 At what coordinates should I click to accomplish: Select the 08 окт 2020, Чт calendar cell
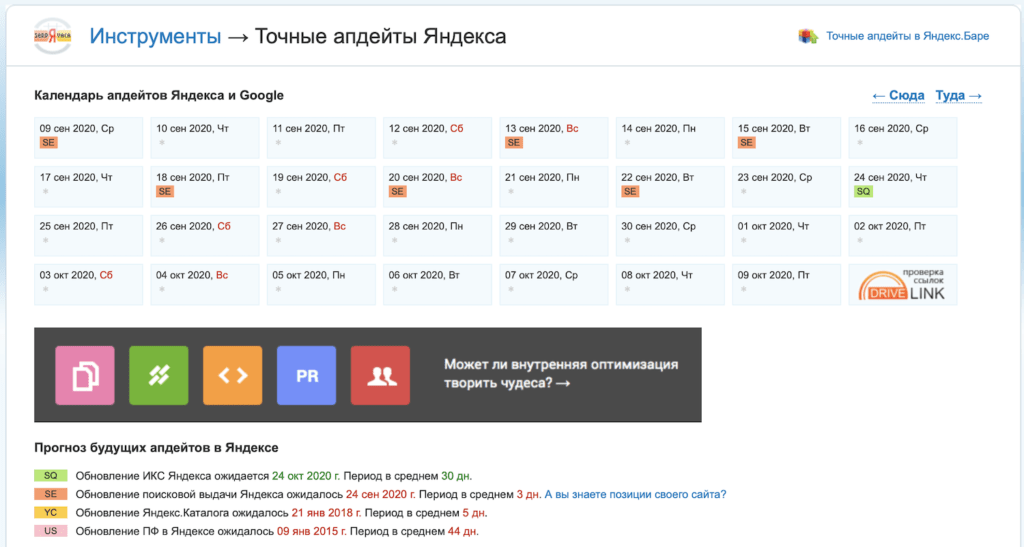(x=670, y=285)
